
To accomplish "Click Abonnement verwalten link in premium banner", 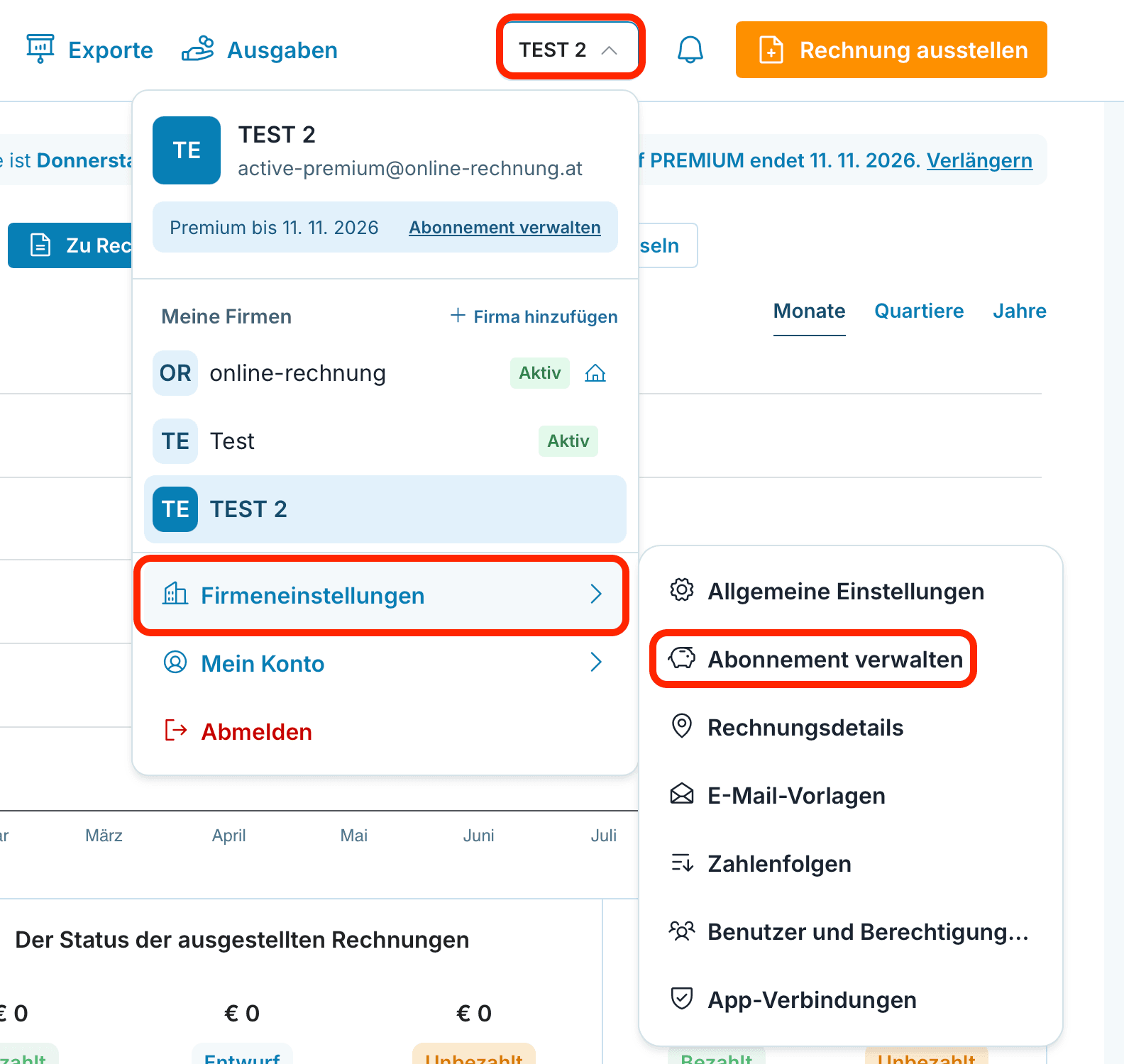I will pos(505,228).
